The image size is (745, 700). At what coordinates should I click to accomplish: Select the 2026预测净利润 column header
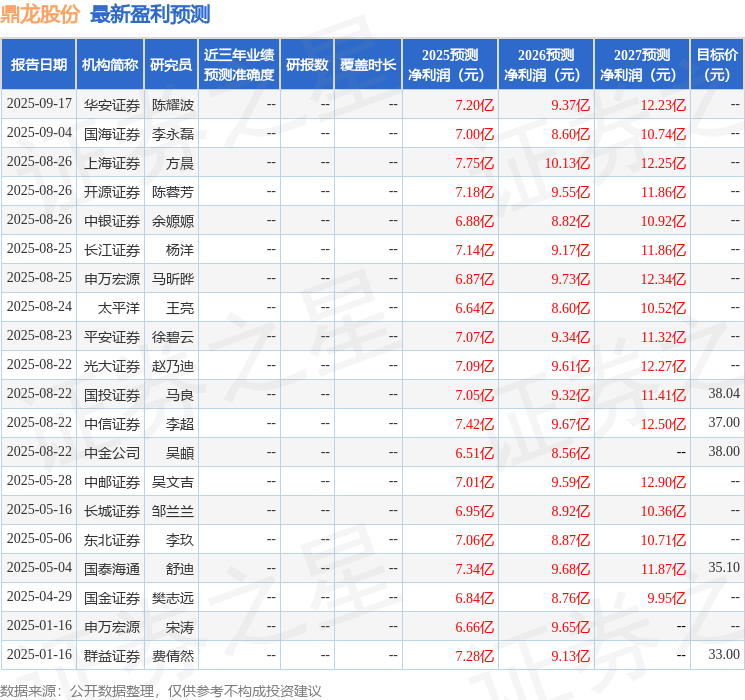click(x=546, y=65)
